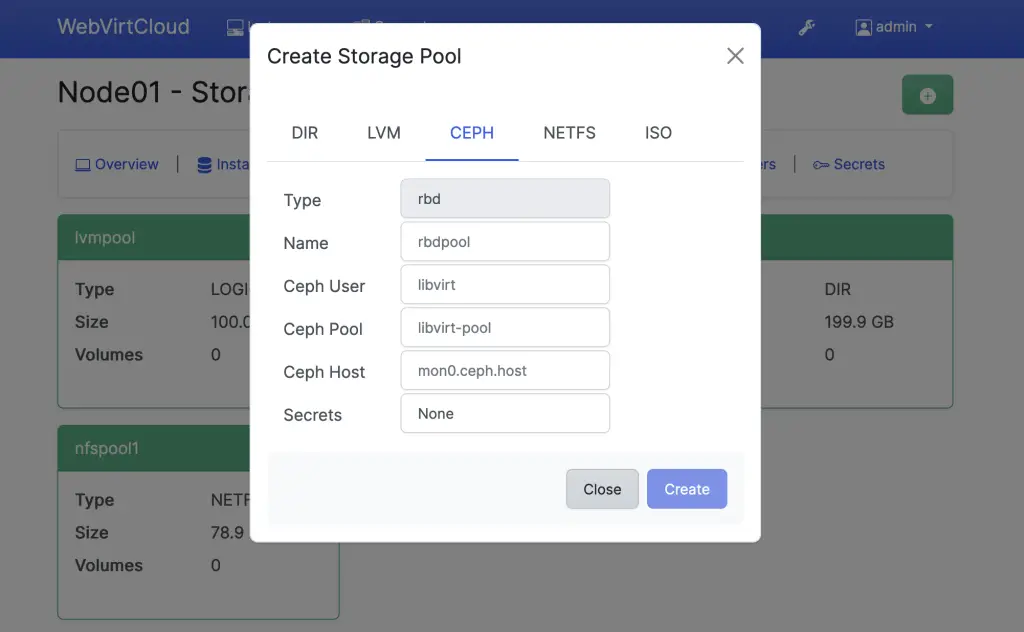Image resolution: width=1024 pixels, height=632 pixels.
Task: Dismiss the dialog with the X
Action: coord(735,56)
